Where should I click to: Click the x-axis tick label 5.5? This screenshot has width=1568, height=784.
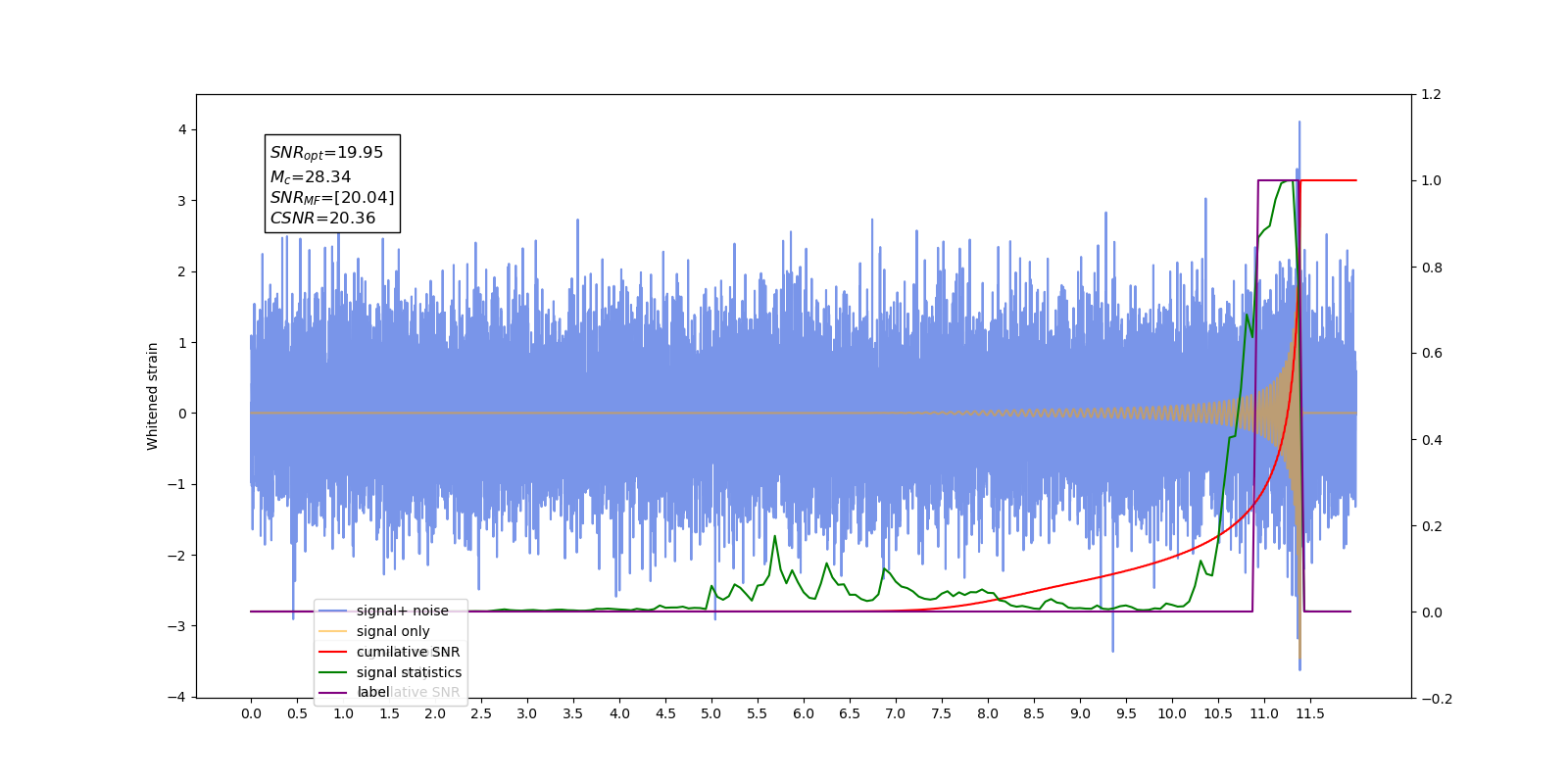tap(758, 713)
